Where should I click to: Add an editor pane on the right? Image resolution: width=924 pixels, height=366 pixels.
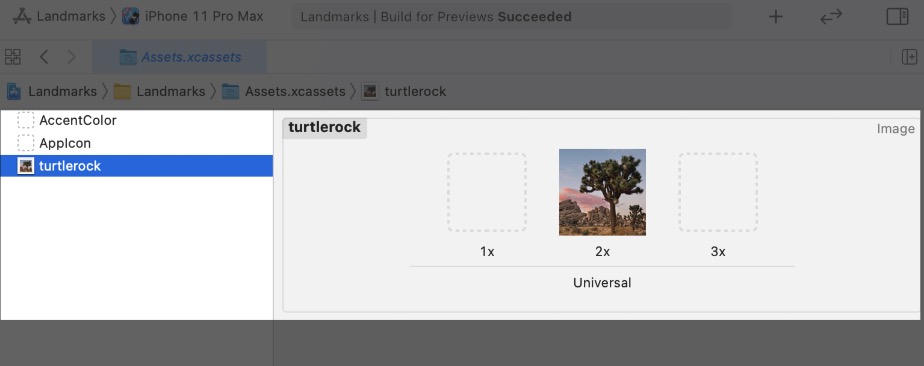pos(909,57)
